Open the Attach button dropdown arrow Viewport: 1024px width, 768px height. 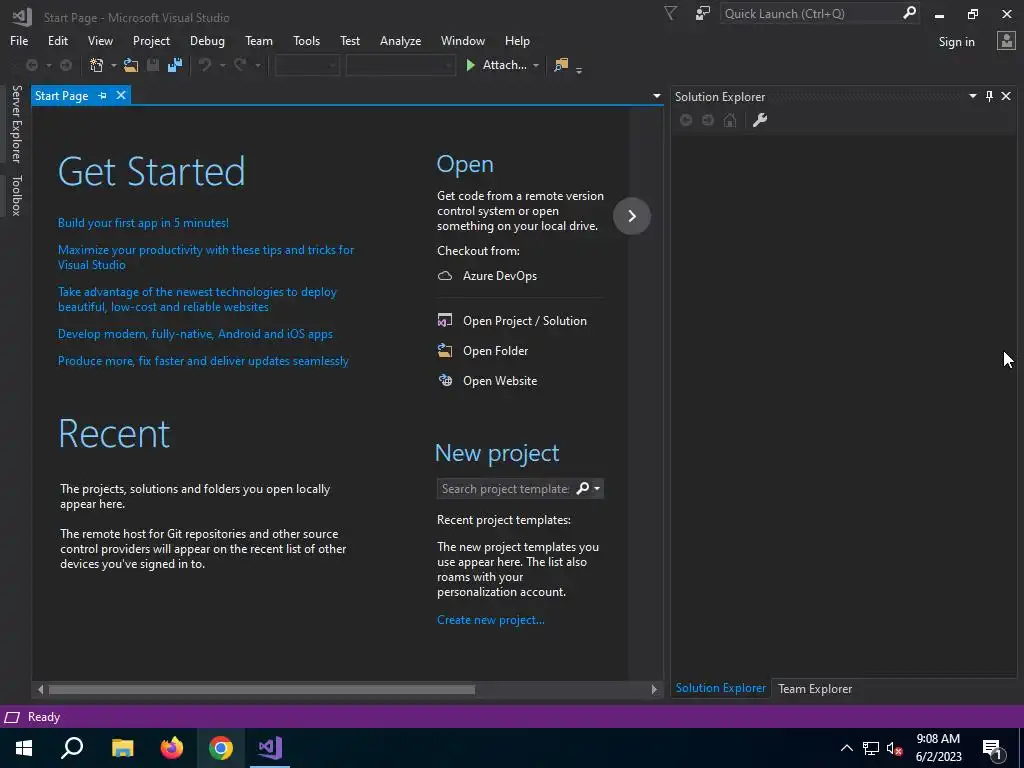536,65
